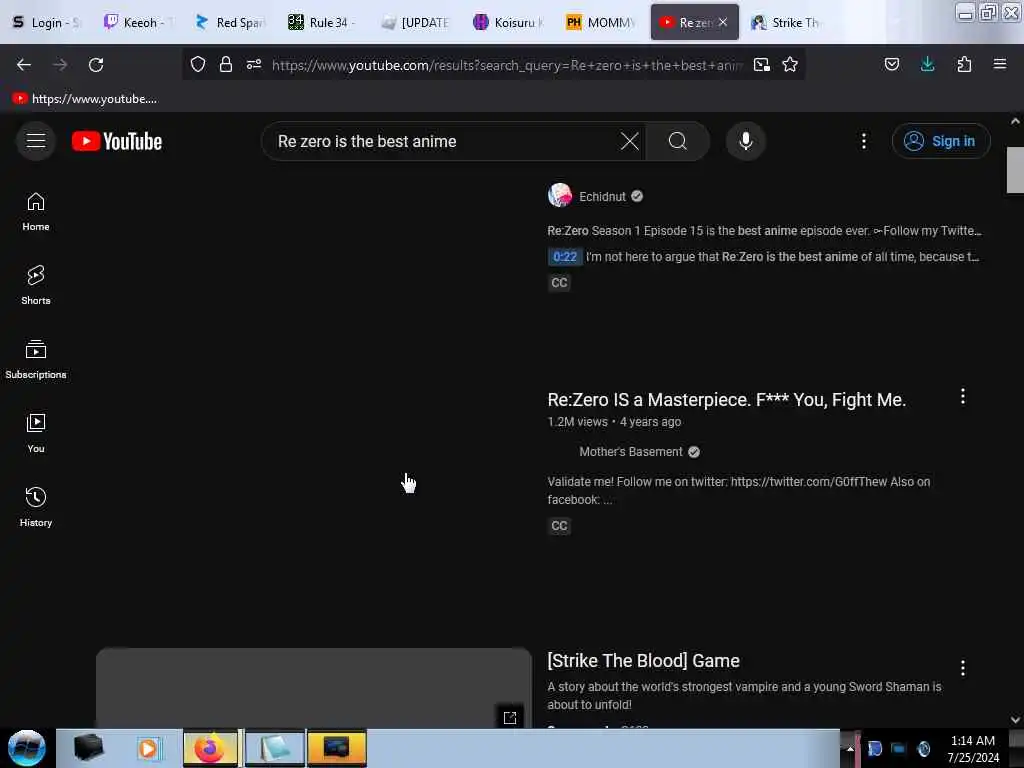
Task: Open Firefox application menu
Action: [1000, 64]
